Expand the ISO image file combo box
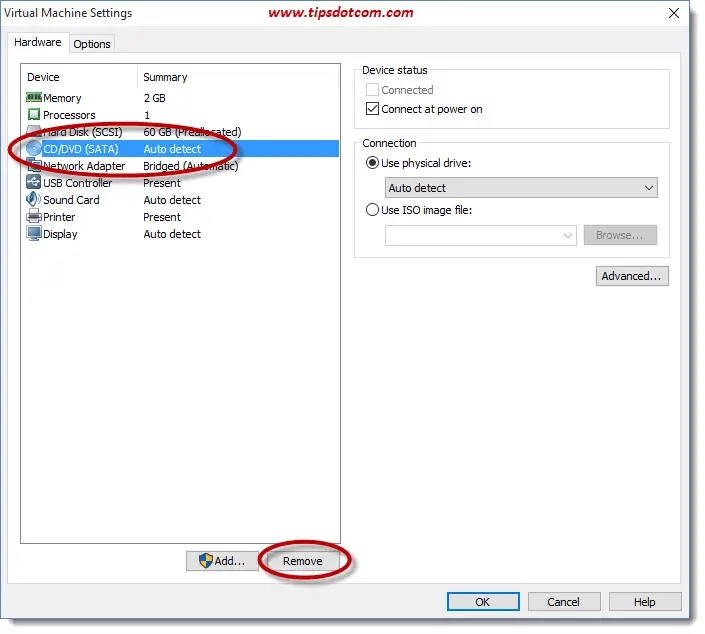Viewport: 705px width, 634px height. (568, 236)
